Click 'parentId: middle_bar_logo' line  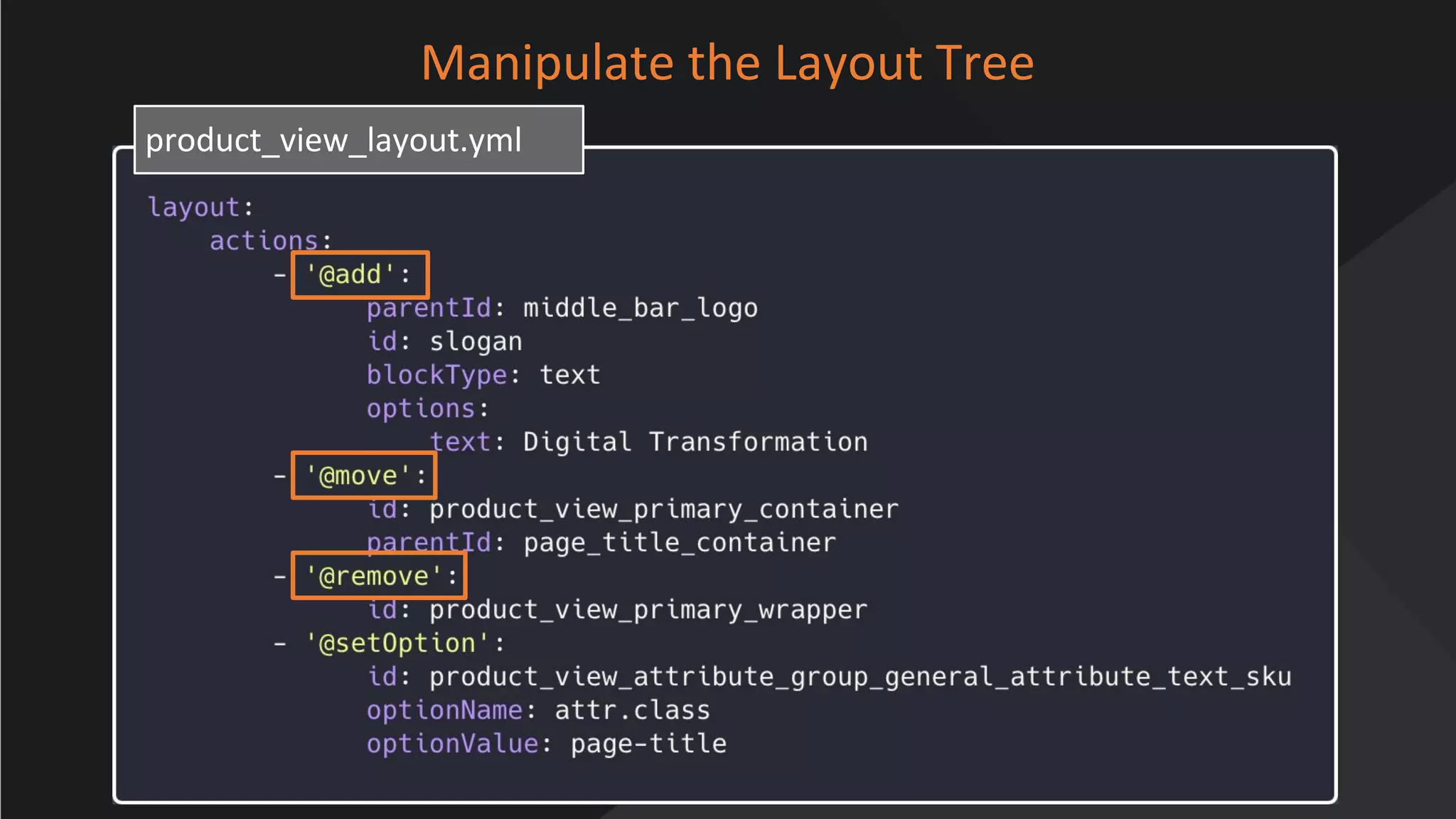[x=562, y=309]
